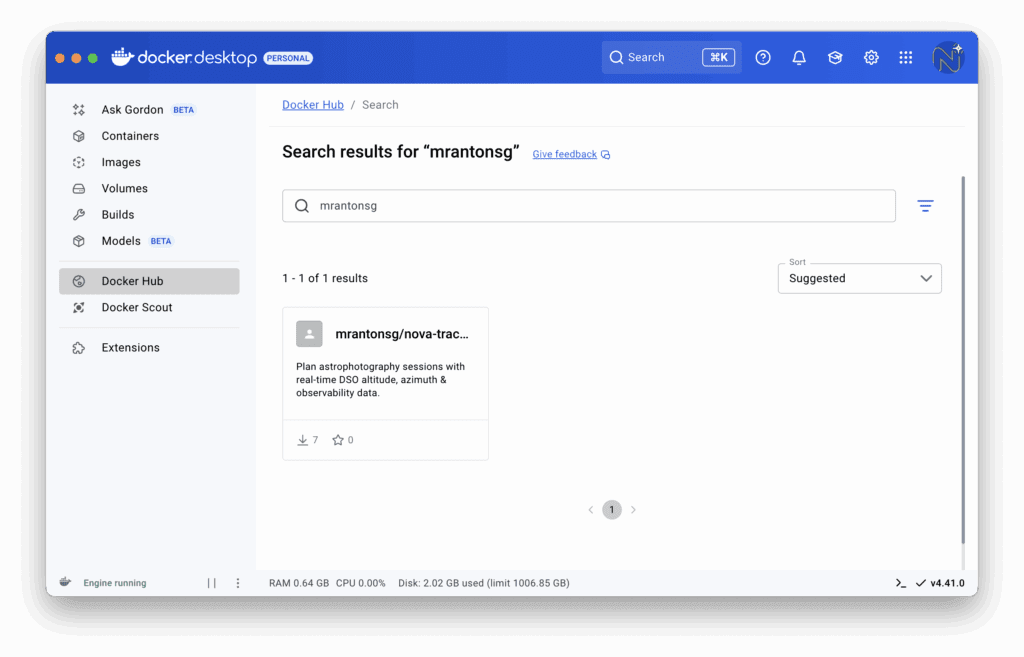Click the Volumes disk icon
This screenshot has width=1024, height=657.
[78, 189]
